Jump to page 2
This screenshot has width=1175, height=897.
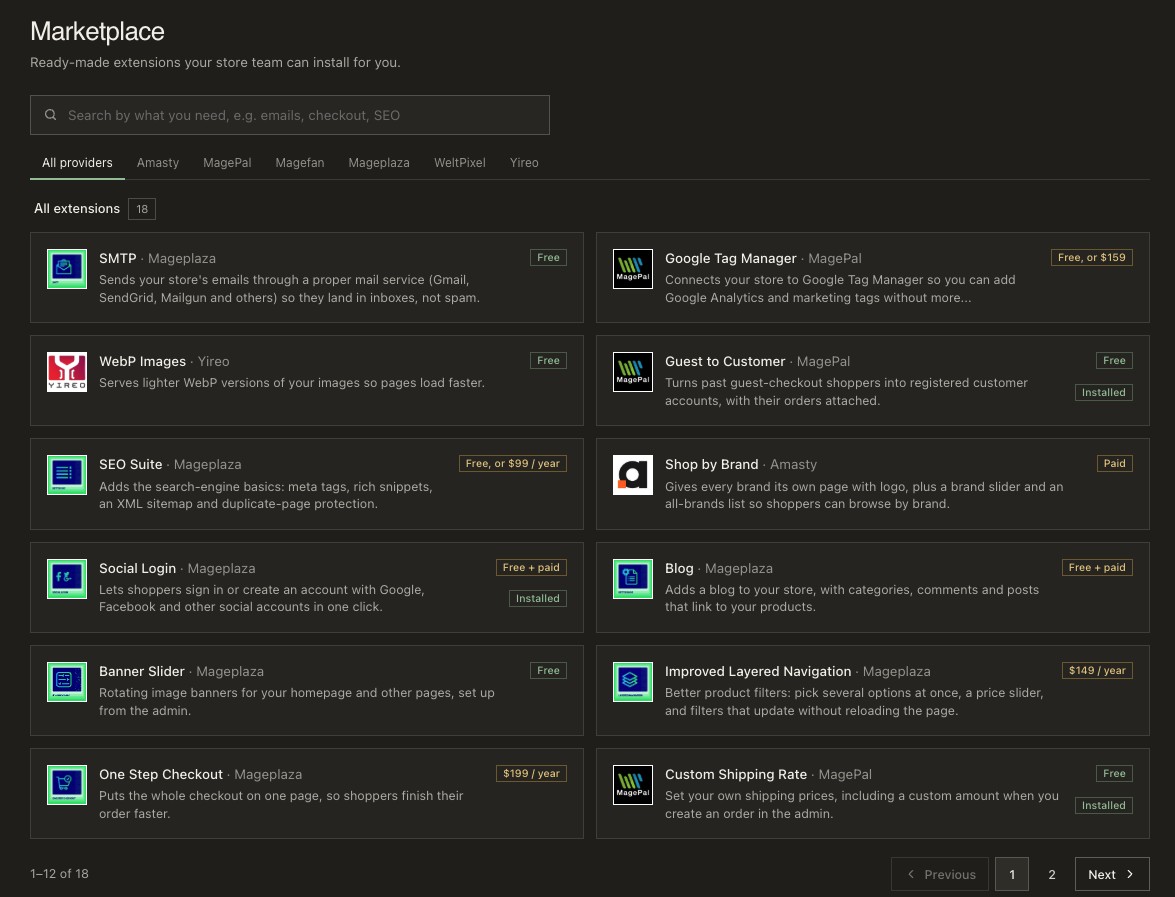click(1052, 875)
